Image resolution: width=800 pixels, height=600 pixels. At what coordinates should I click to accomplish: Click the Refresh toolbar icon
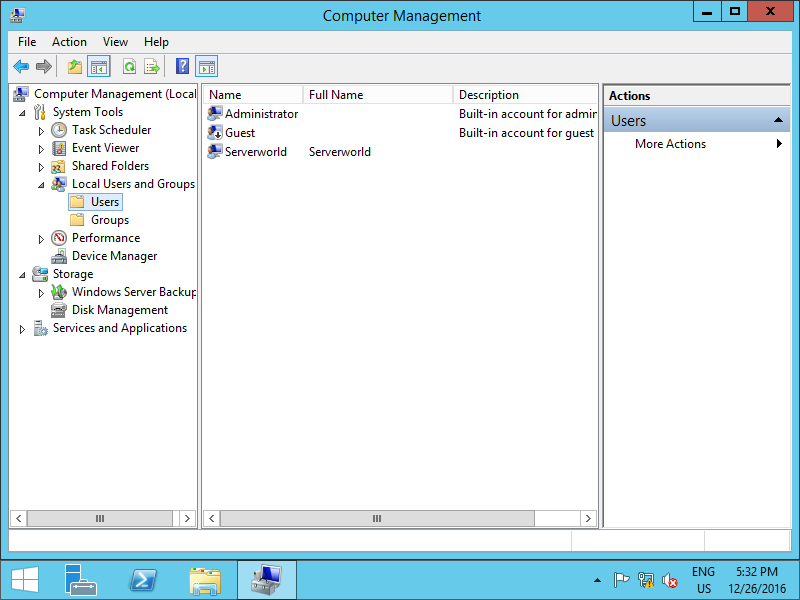tap(129, 67)
